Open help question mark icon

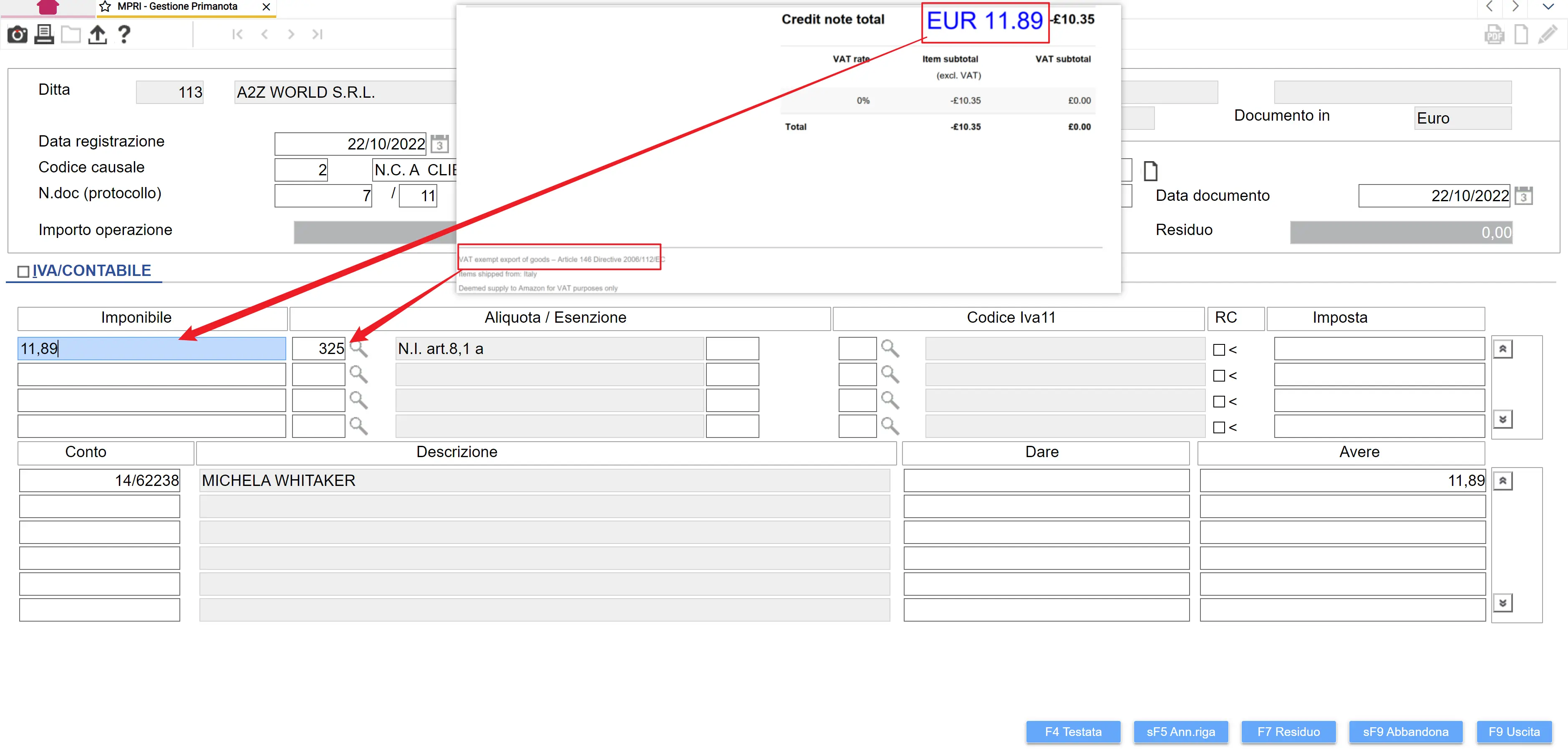tap(124, 34)
